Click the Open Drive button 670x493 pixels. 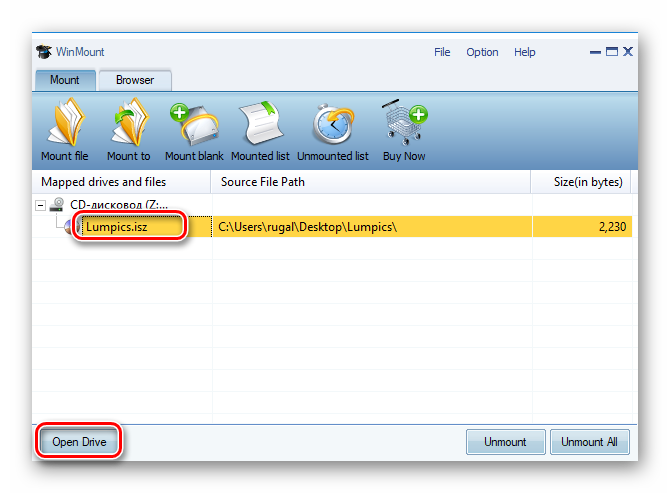point(79,442)
